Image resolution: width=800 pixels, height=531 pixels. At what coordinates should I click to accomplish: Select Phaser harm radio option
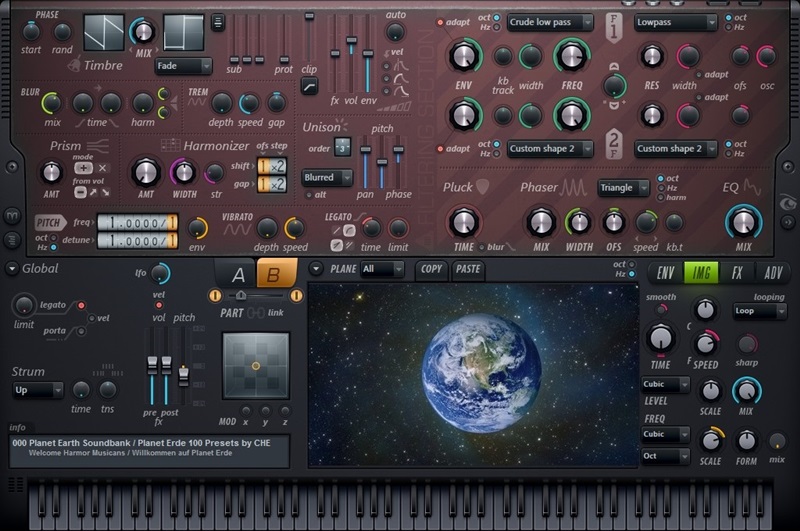[659, 197]
